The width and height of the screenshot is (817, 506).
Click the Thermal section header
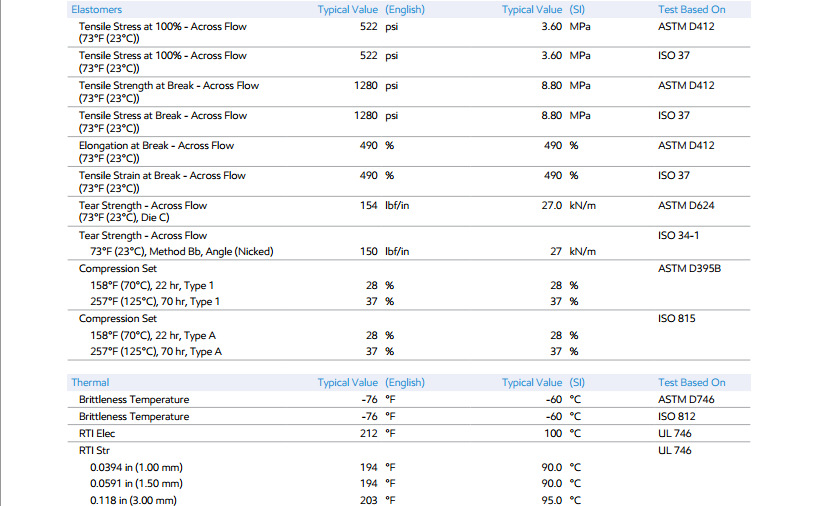tap(90, 382)
